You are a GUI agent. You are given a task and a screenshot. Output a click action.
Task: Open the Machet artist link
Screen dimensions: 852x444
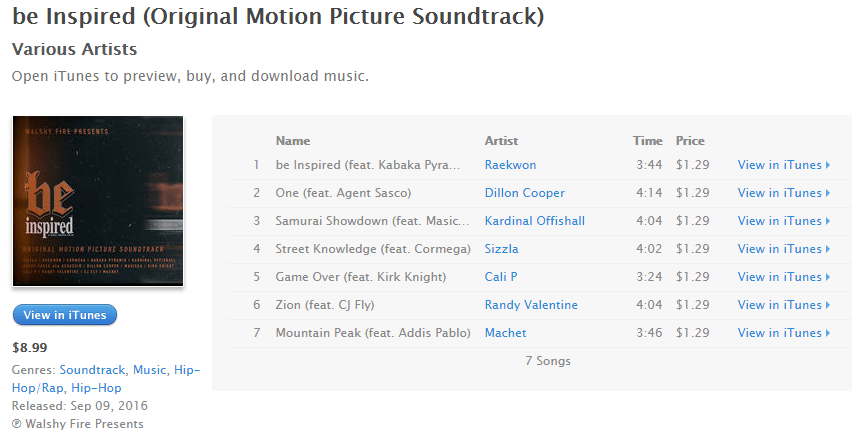(x=505, y=333)
